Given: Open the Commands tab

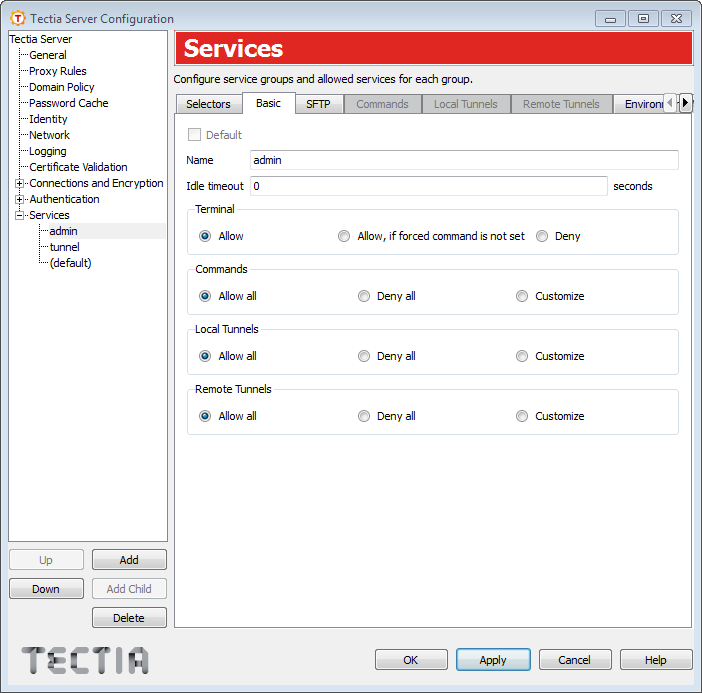Looking at the screenshot, I should [382, 104].
